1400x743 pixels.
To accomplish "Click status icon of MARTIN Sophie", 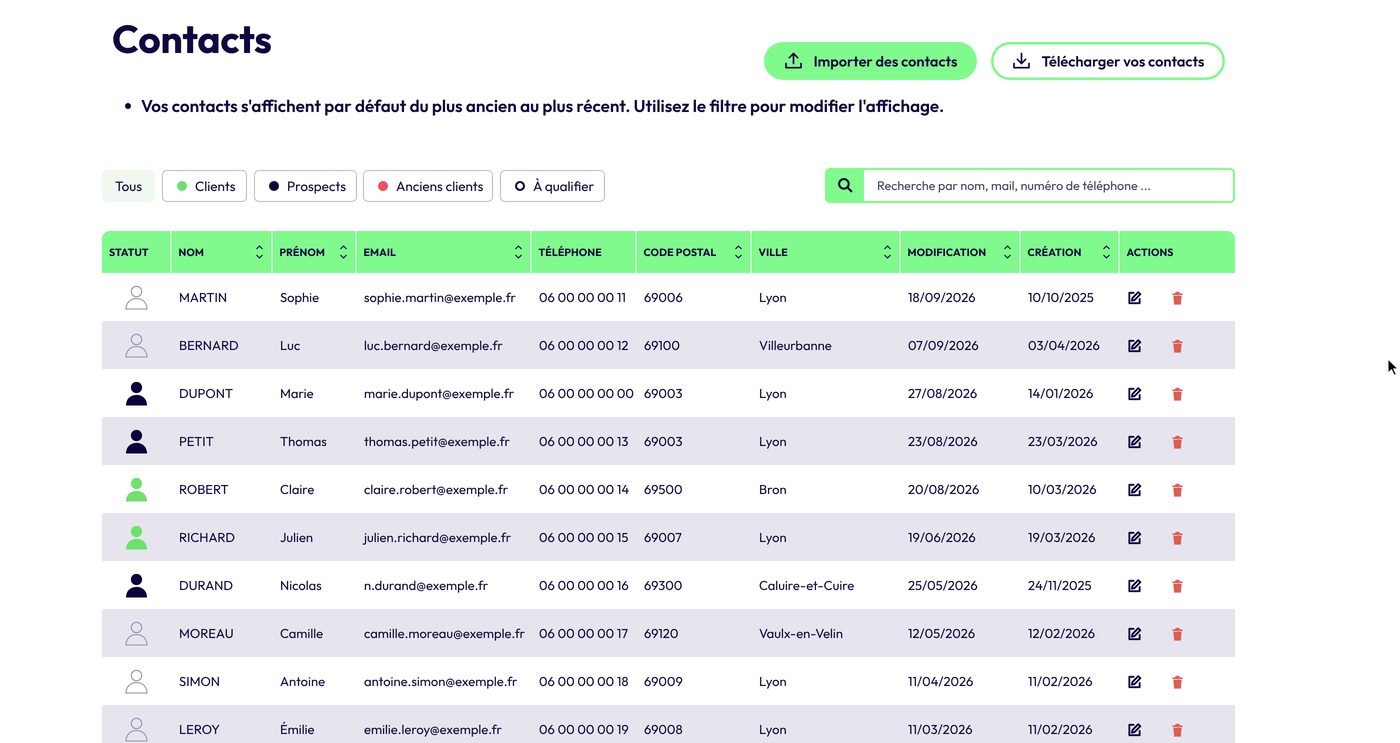I will coord(137,298).
